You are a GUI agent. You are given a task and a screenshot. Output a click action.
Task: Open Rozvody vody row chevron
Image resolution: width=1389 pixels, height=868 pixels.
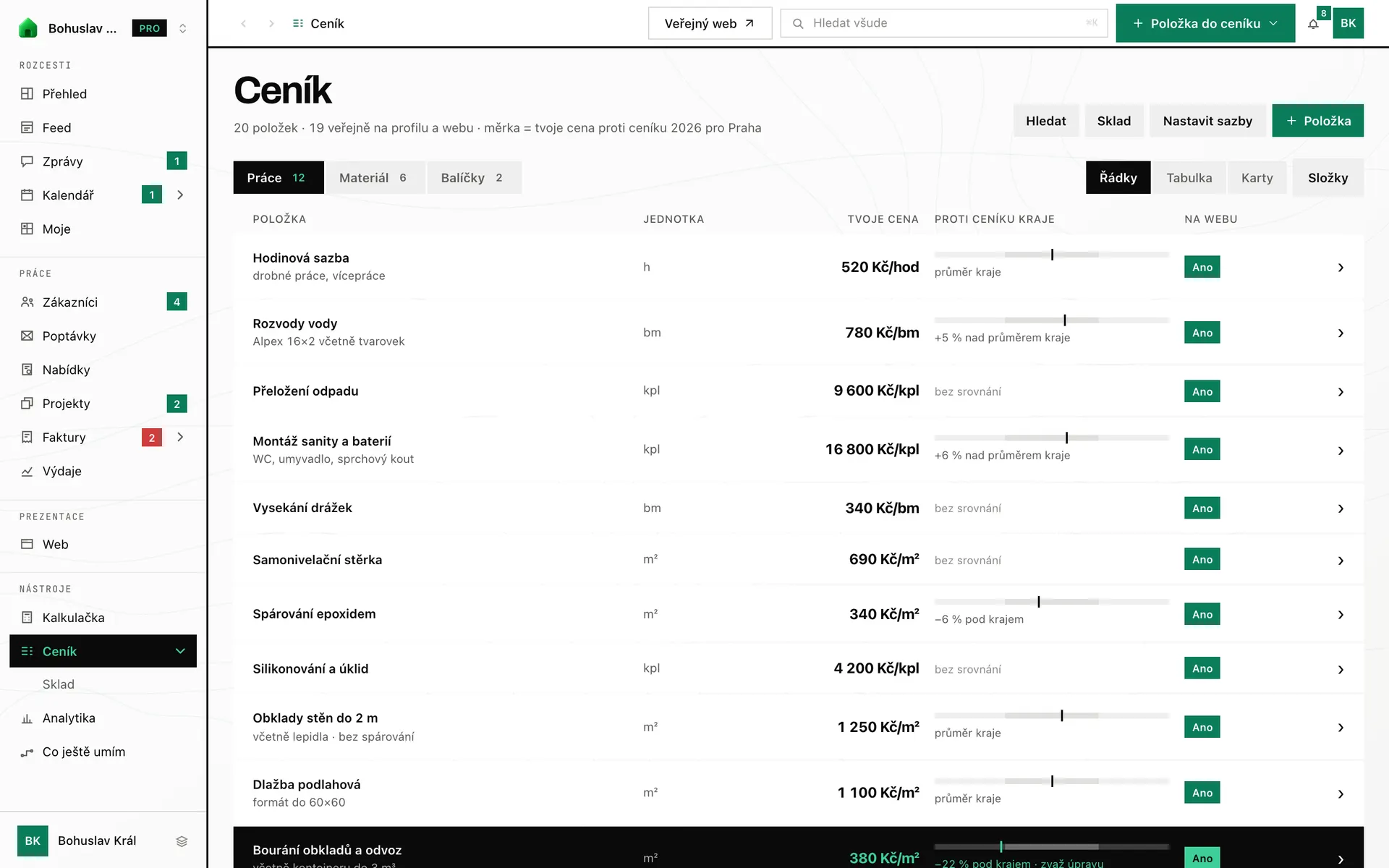pyautogui.click(x=1341, y=333)
